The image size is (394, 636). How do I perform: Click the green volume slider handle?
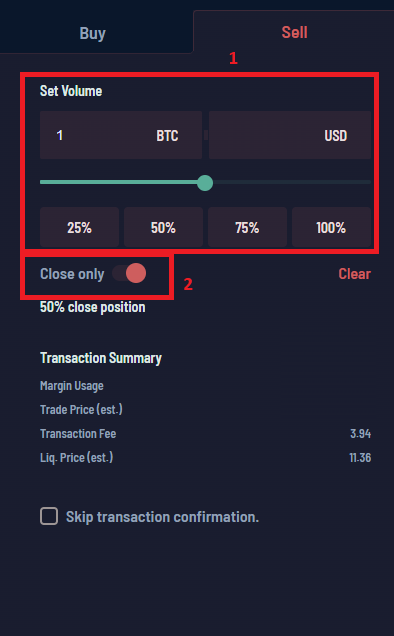pos(205,183)
